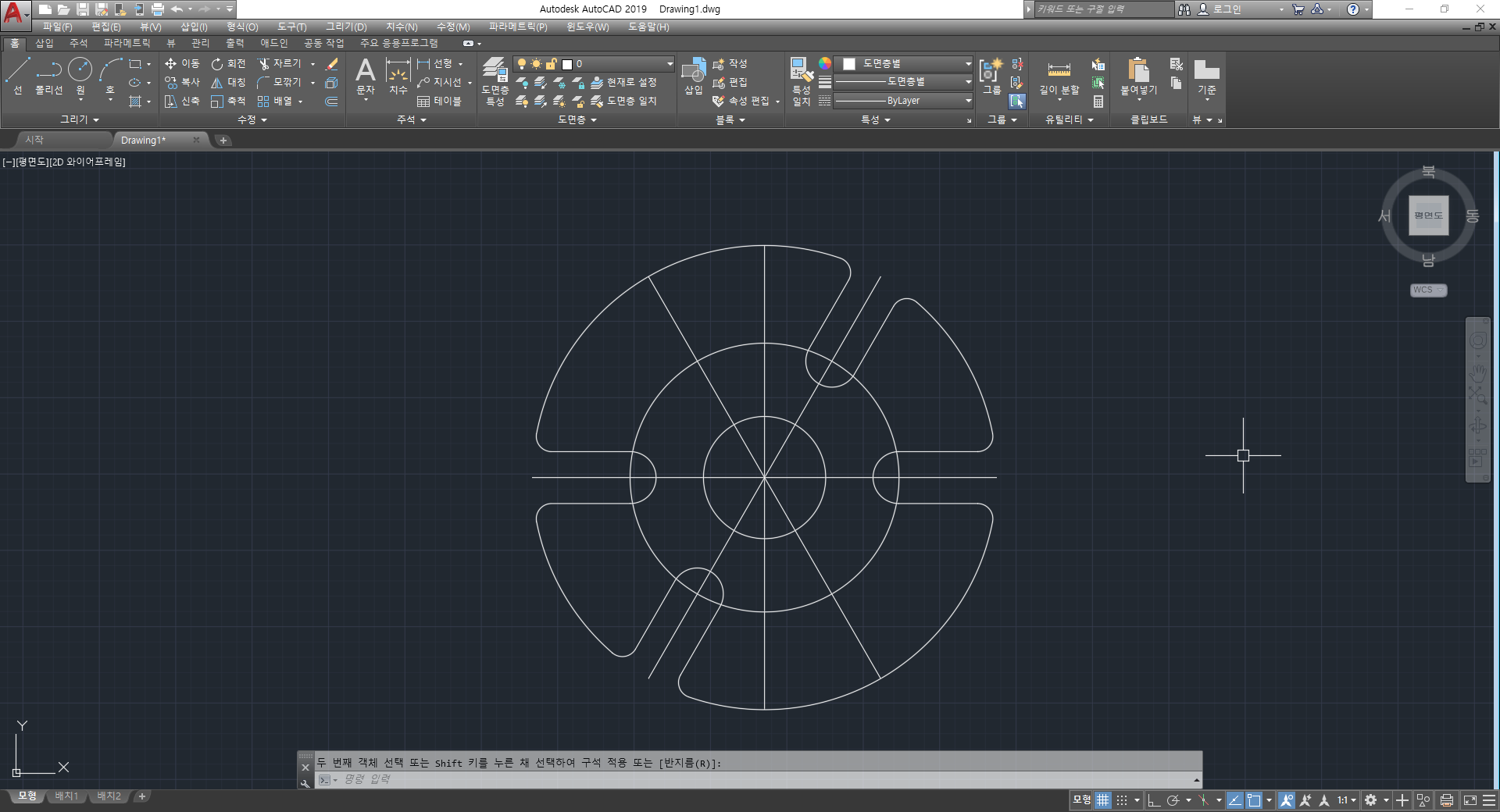
Task: Open annotation scale 1:1 dropdown
Action: [x=1346, y=800]
